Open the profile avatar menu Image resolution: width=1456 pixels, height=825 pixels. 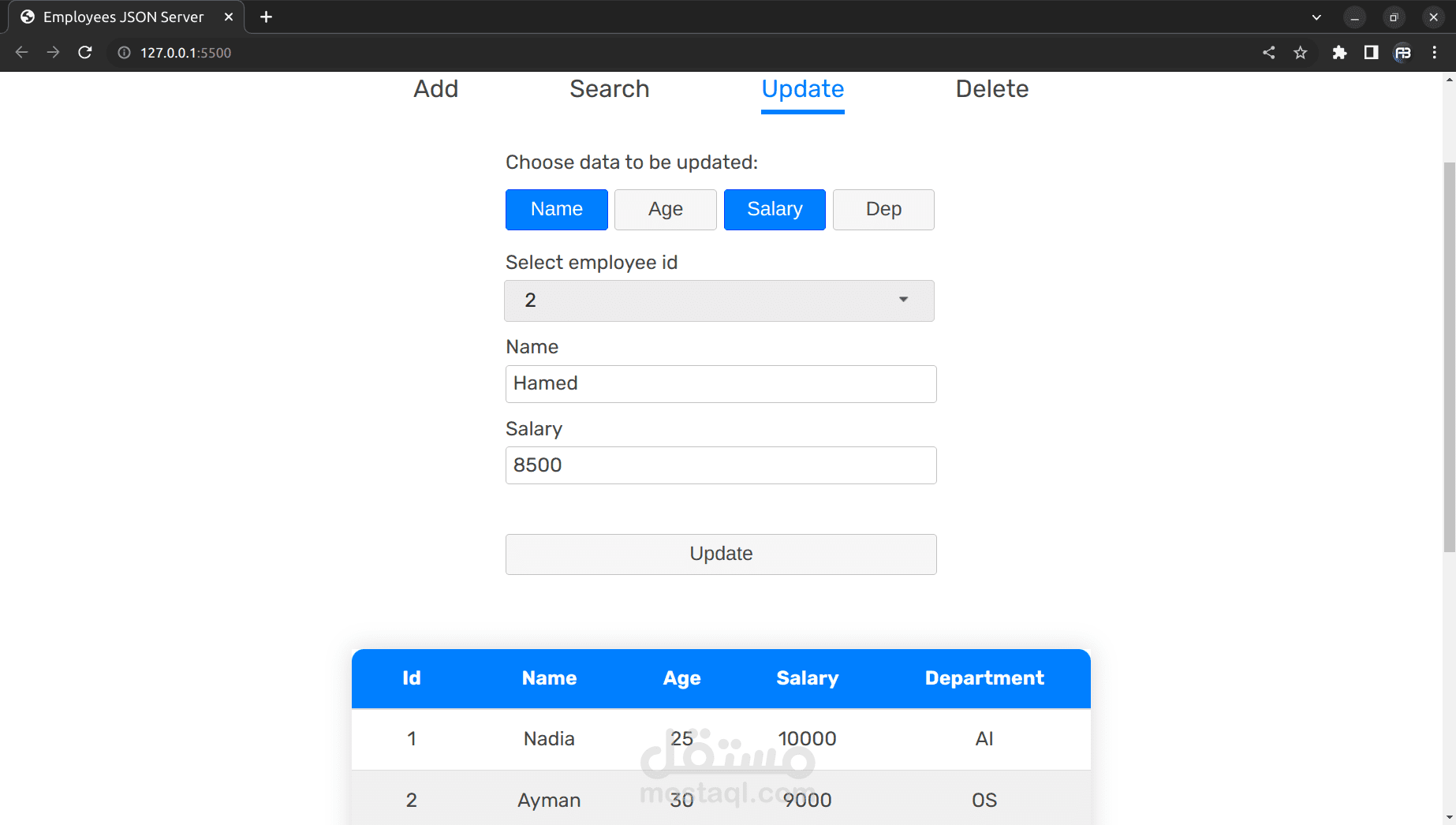click(1402, 53)
